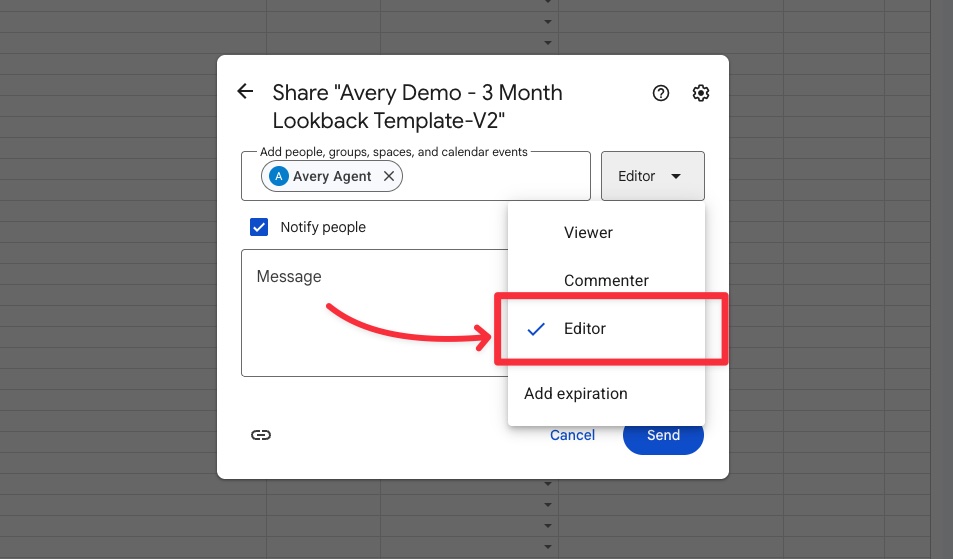Remove the Avery Agent chip
Screen dimensions: 953x559
coord(389,176)
